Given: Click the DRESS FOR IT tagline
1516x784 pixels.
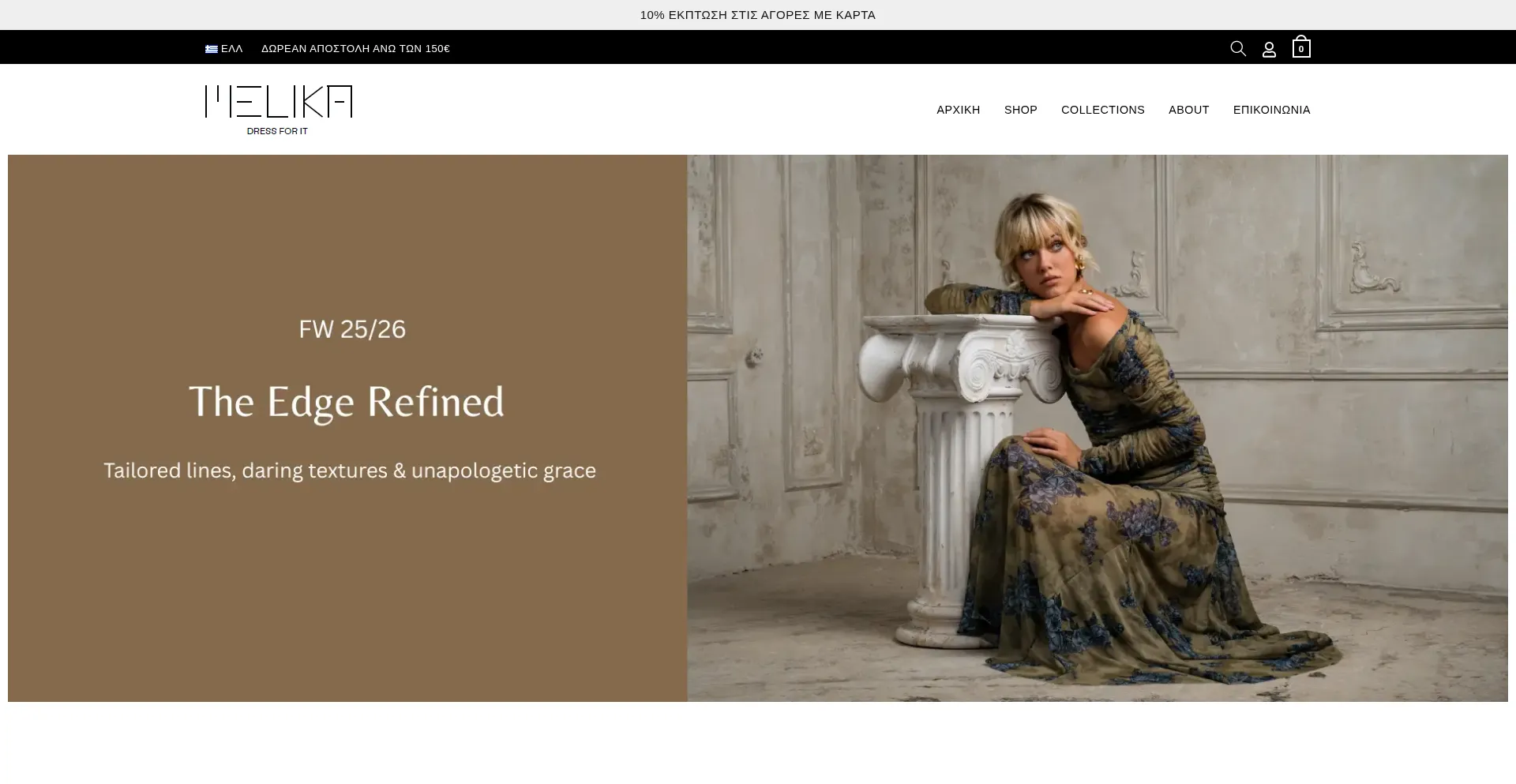Looking at the screenshot, I should pos(277,131).
